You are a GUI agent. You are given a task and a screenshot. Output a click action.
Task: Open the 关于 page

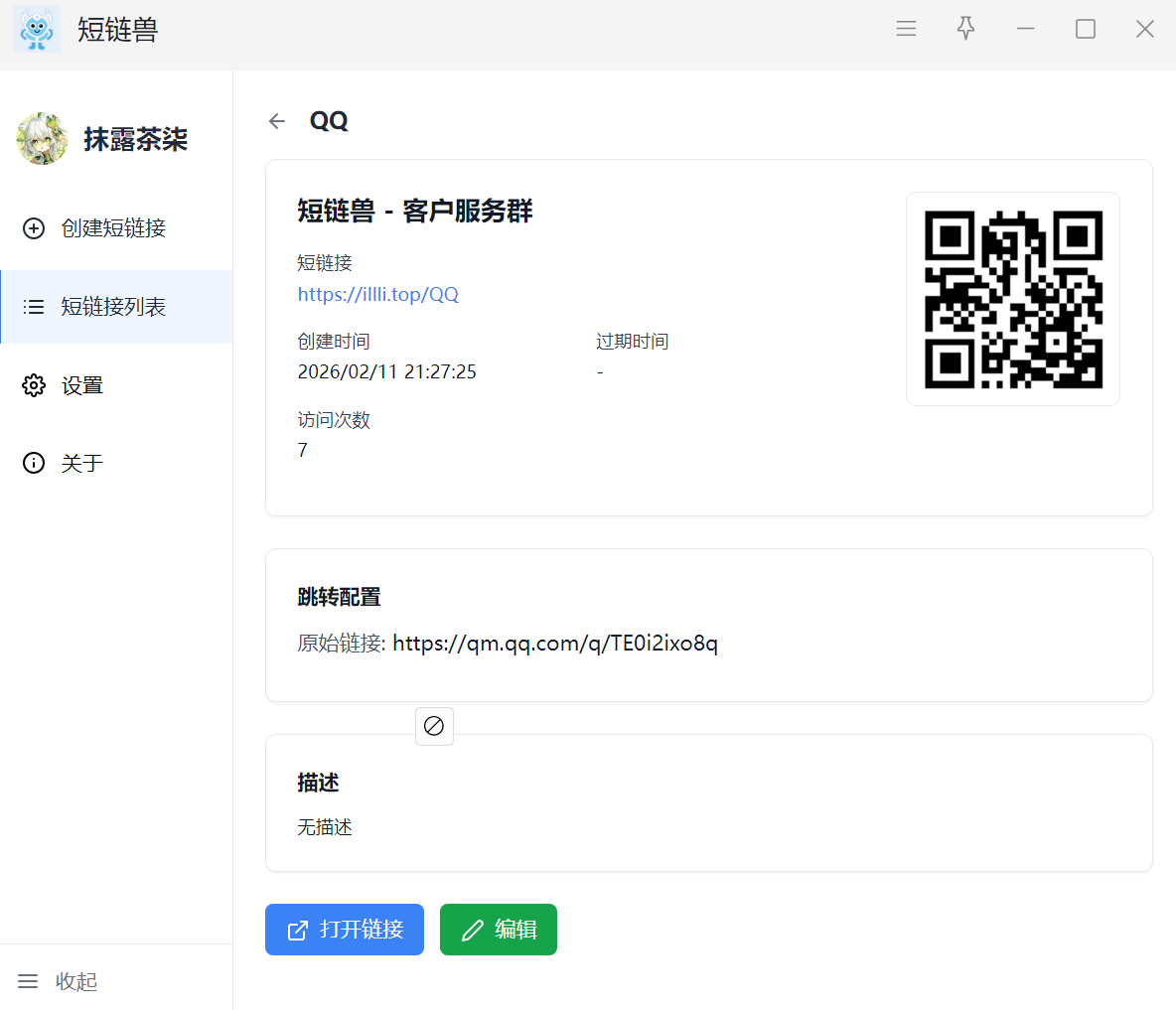82,463
